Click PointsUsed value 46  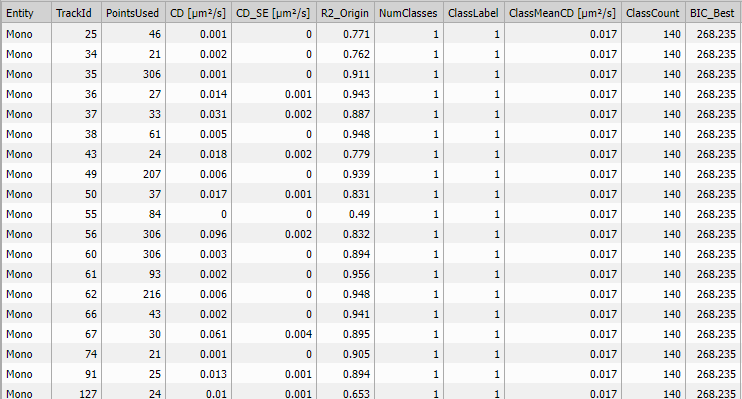pos(155,34)
